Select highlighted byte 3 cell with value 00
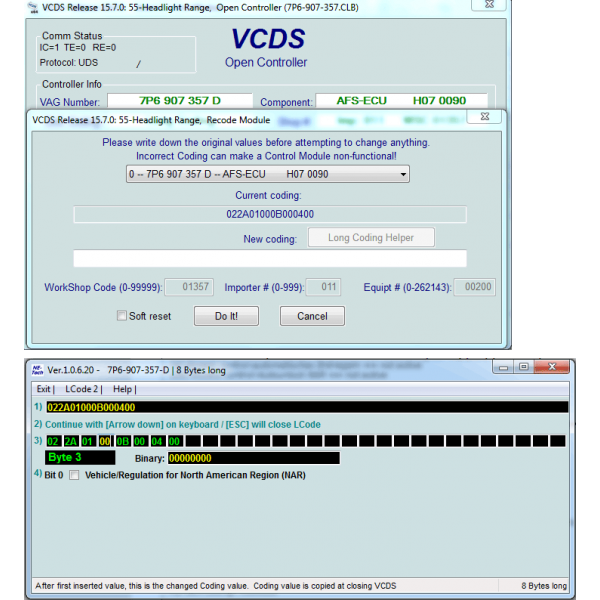The image size is (600, 600). pos(105,442)
